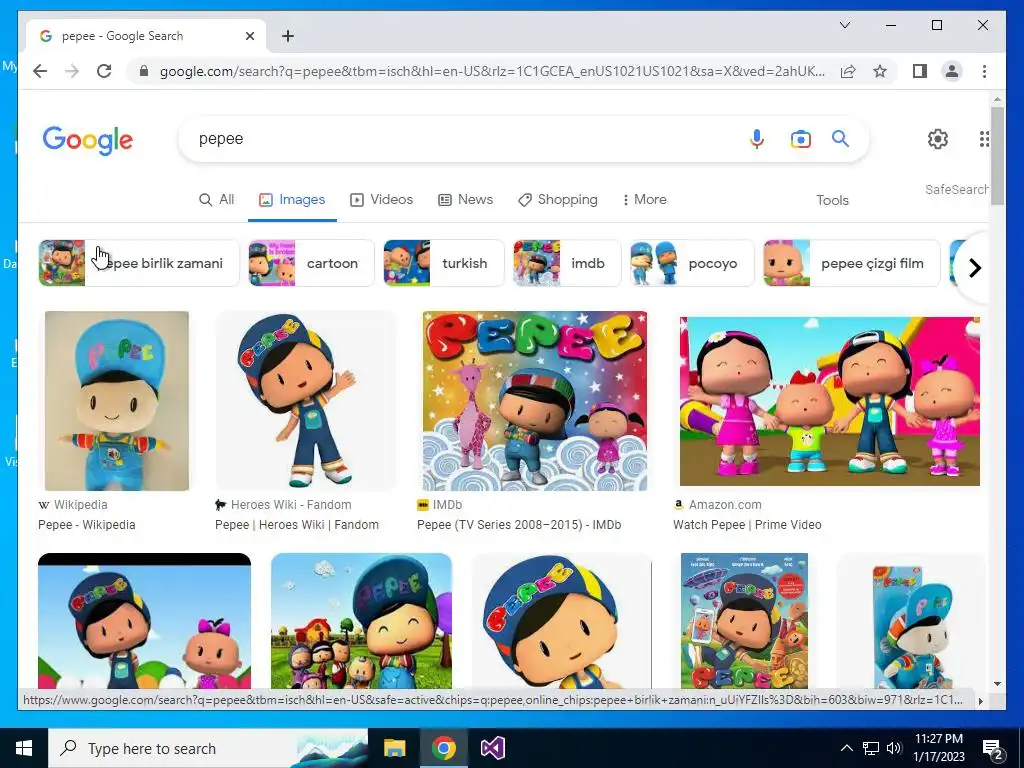The image size is (1024, 768).
Task: Filter by the cartoon chip
Action: pos(311,263)
